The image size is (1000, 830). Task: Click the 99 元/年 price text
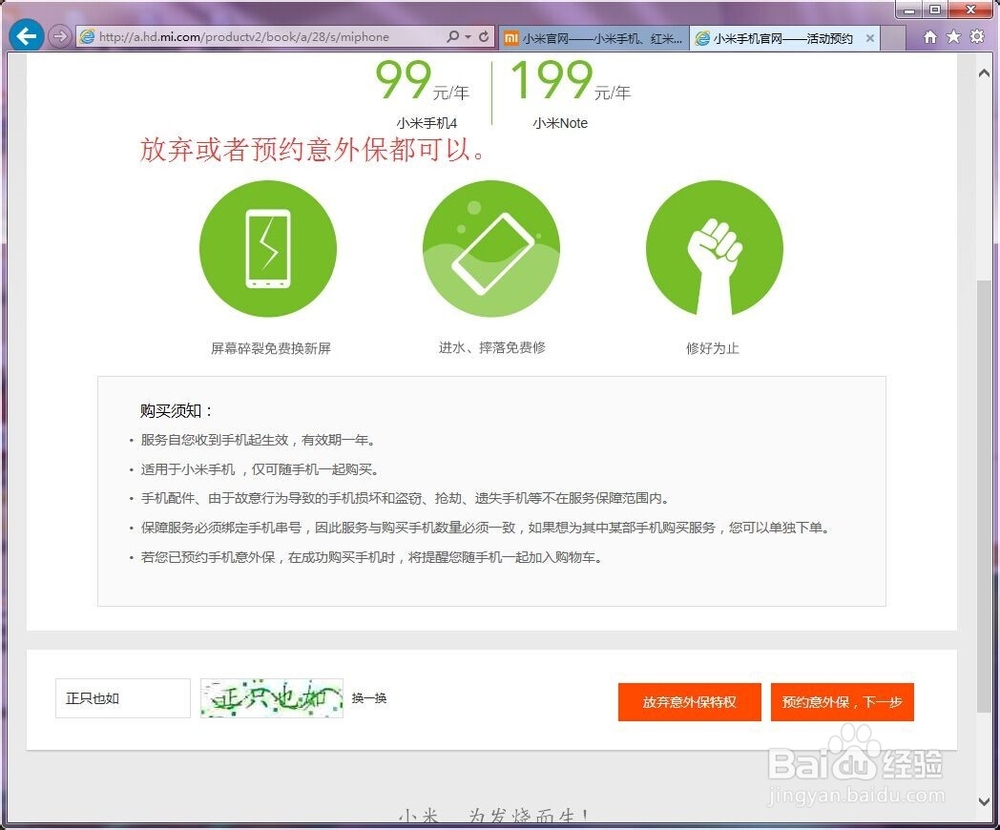pos(422,81)
